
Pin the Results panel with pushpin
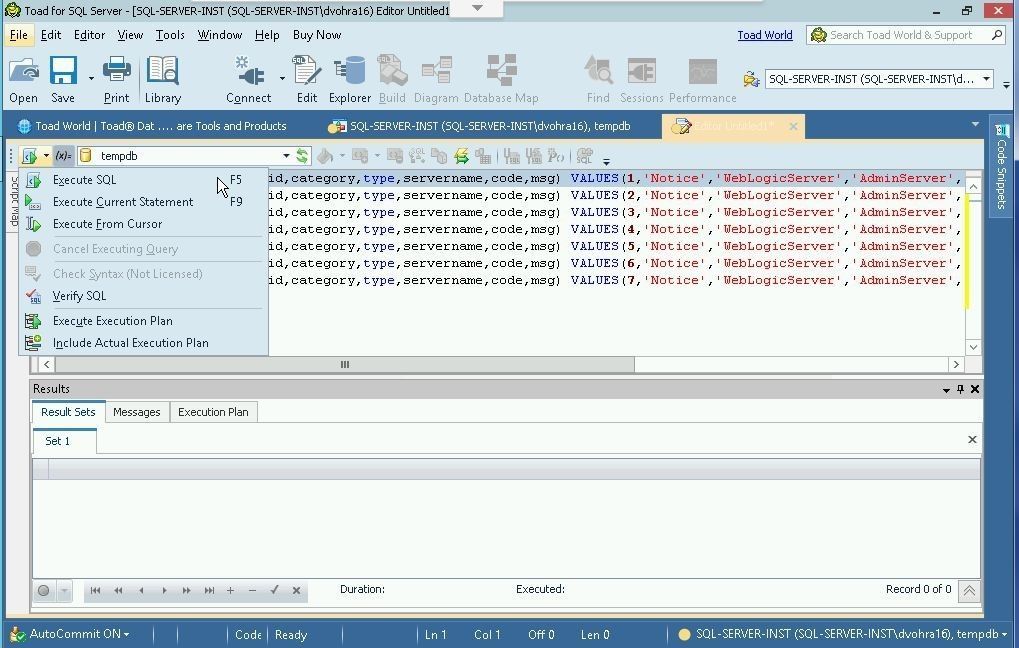pos(960,389)
